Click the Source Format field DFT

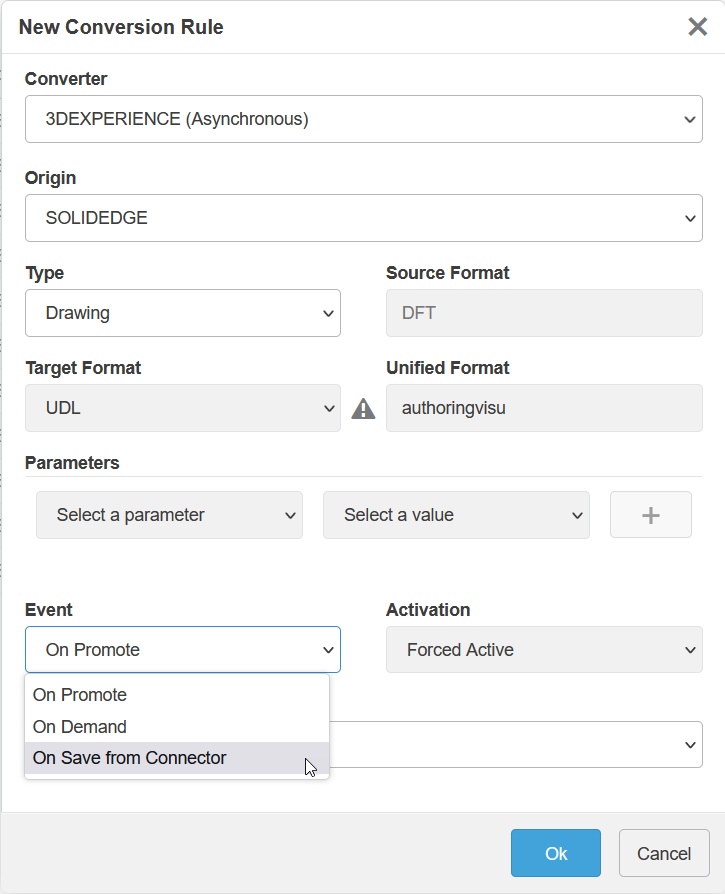coord(544,313)
